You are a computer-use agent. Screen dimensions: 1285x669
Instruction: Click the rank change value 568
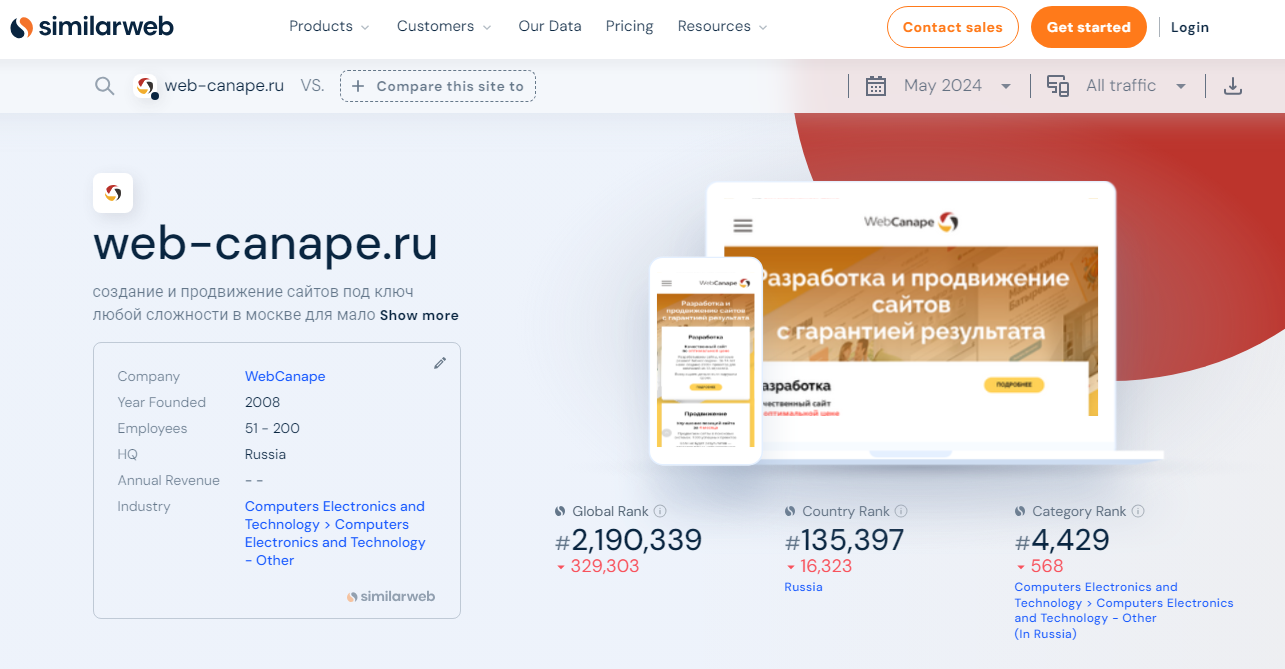click(x=1047, y=566)
